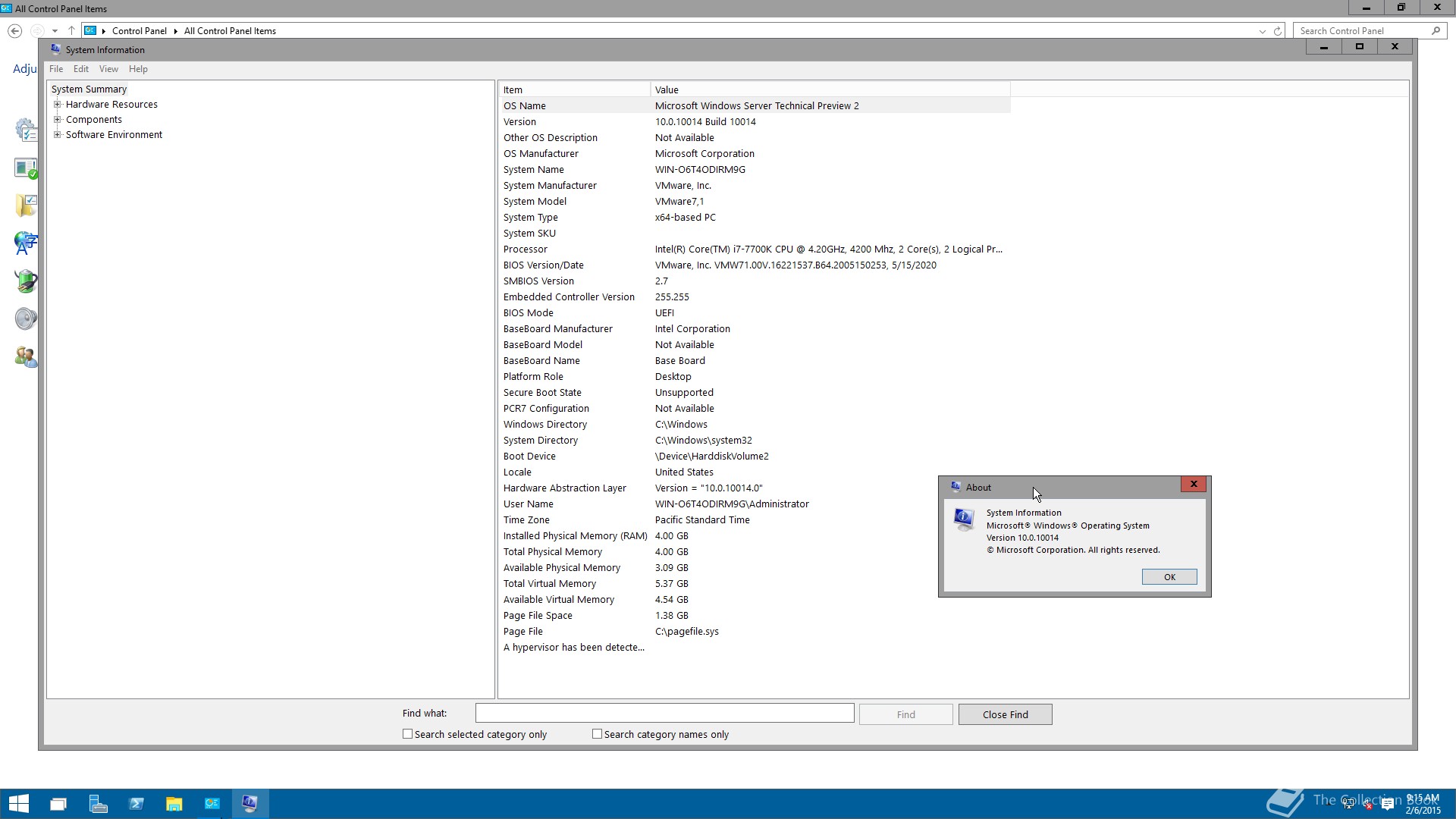
Task: Open Default Programs icon in Control Panel
Action: (26, 168)
